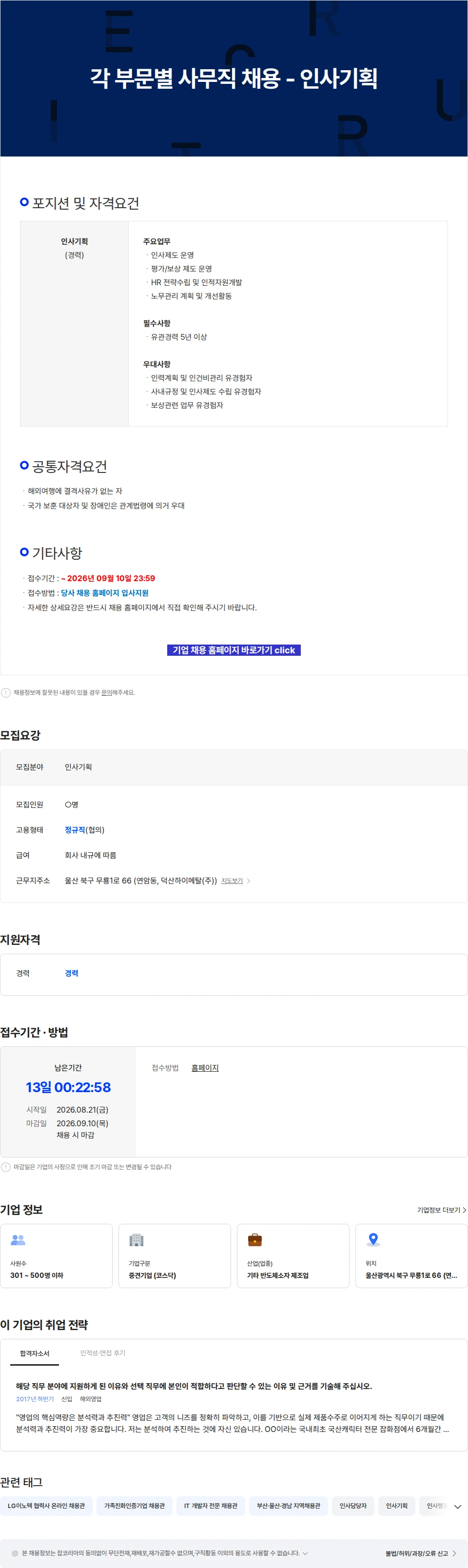Select the 가족친화인증기업 채용 tag
Image resolution: width=468 pixels, height=1568 pixels.
coord(135,1505)
